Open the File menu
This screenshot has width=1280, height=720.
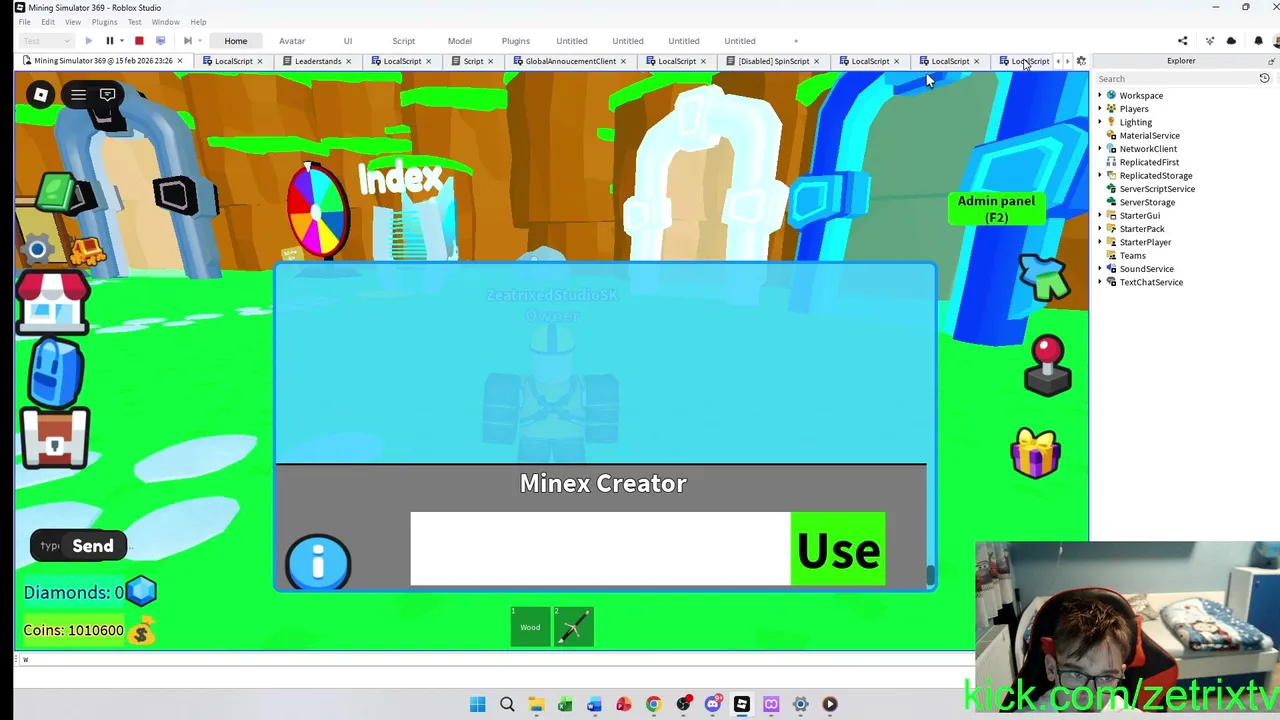pos(24,22)
